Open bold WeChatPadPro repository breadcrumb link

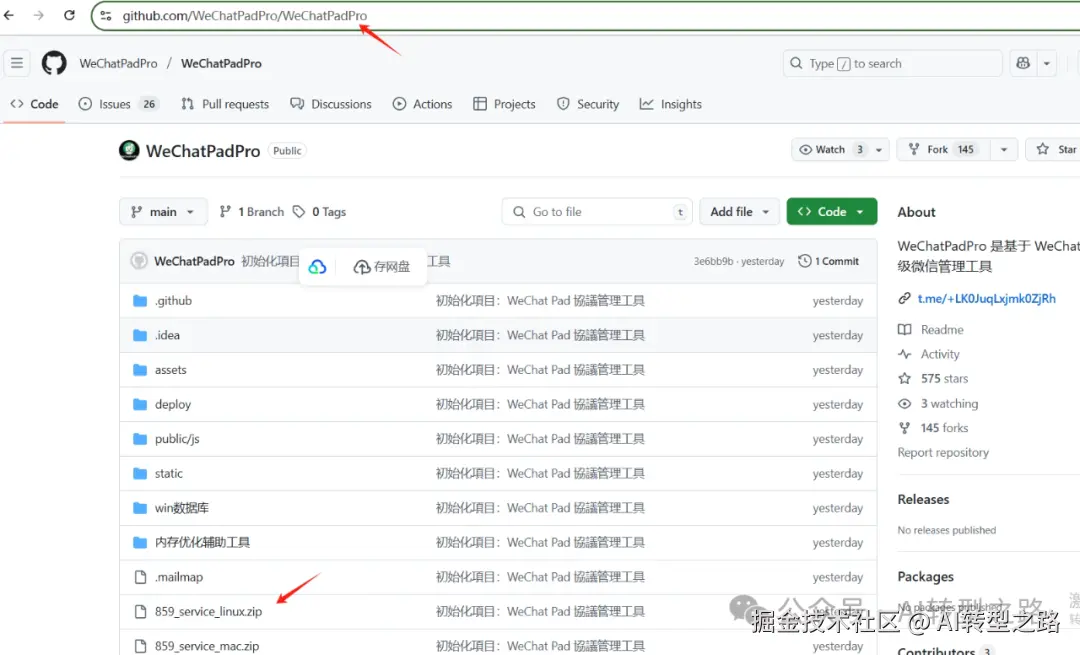[221, 63]
